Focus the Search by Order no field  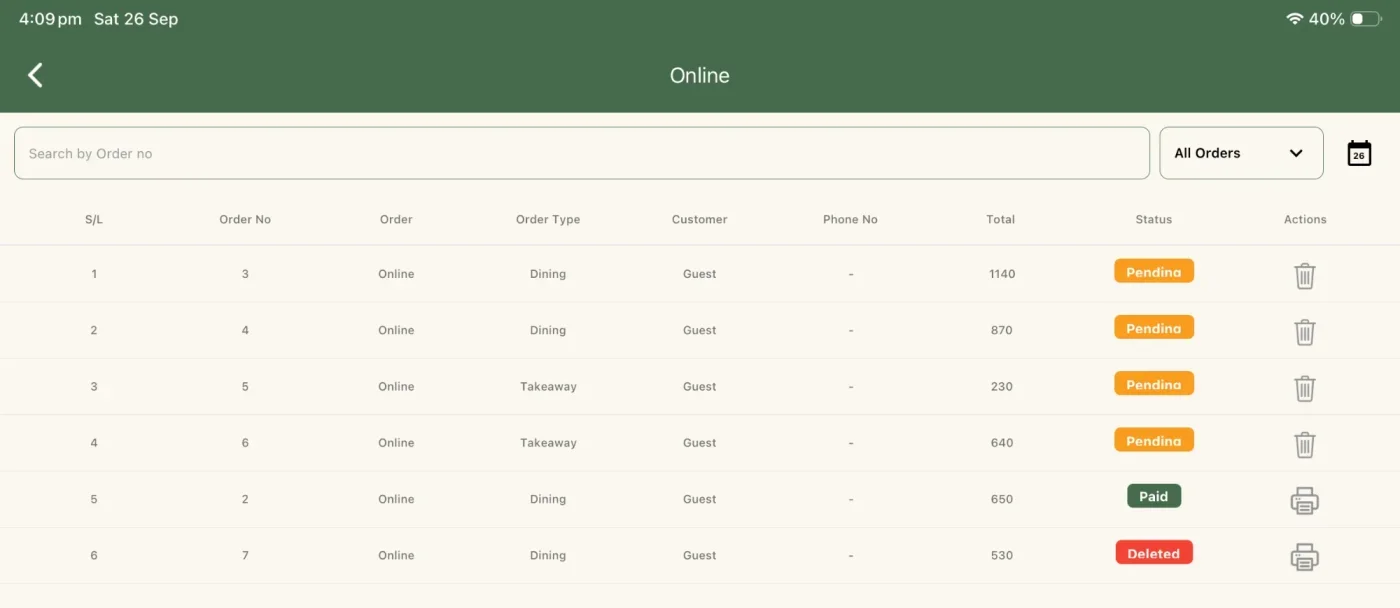pyautogui.click(x=582, y=153)
